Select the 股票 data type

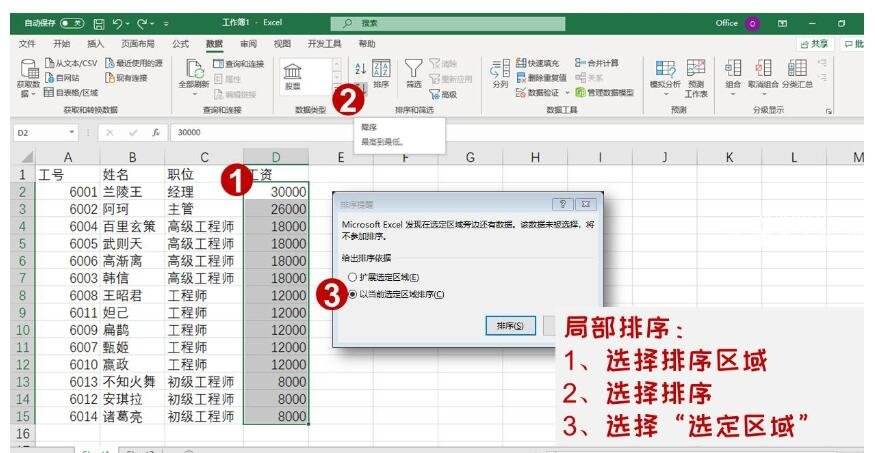292,76
